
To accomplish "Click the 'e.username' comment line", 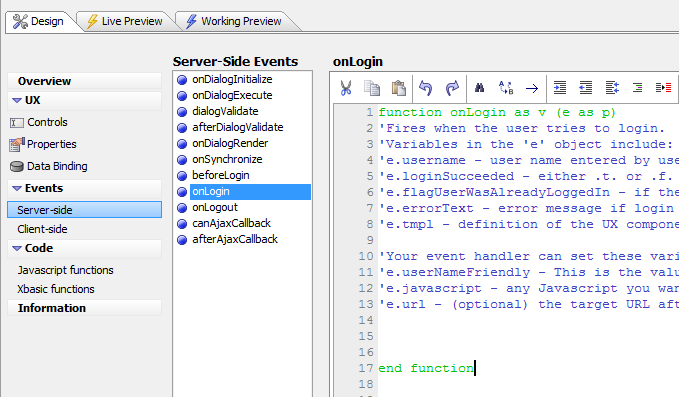I will [x=528, y=161].
